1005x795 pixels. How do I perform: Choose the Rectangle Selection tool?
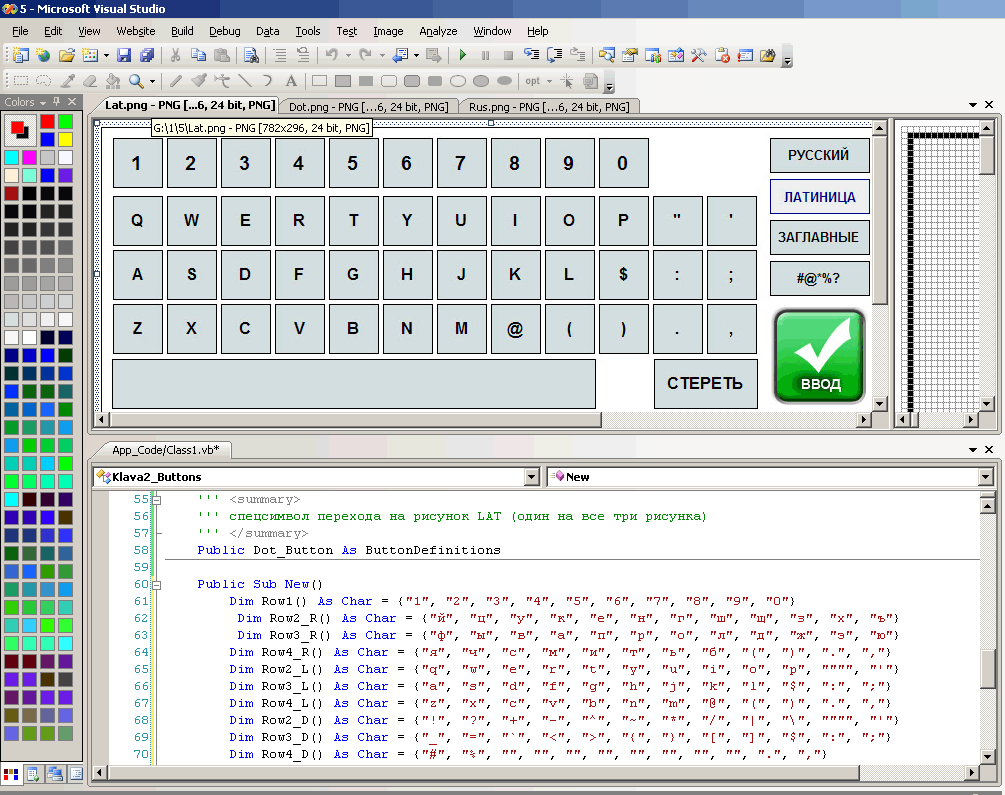(22, 81)
